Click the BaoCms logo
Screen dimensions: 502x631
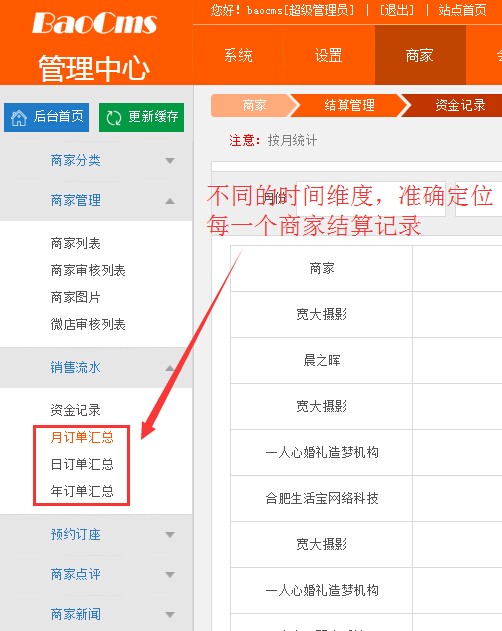tap(94, 23)
